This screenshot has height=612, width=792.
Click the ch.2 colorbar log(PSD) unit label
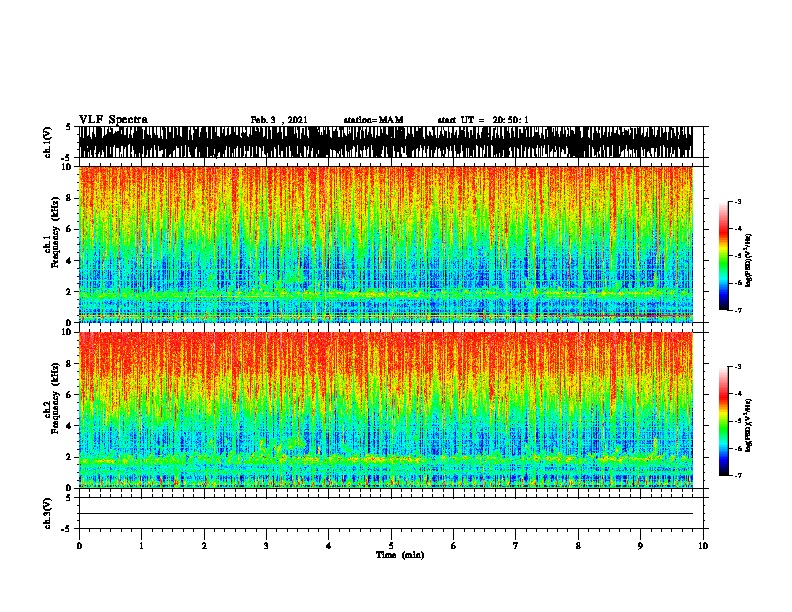(x=749, y=425)
